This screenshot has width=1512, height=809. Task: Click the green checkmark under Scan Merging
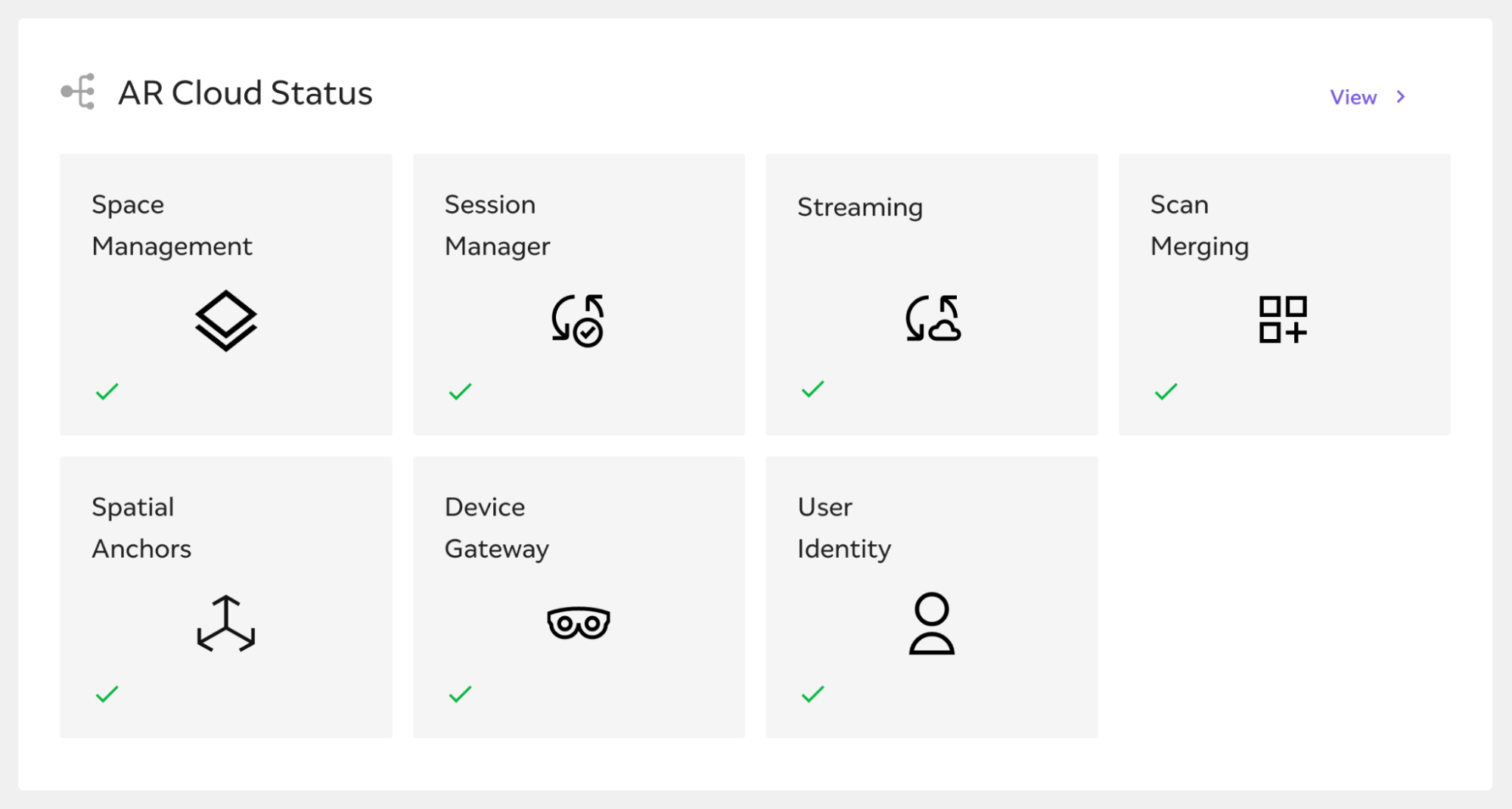pyautogui.click(x=1166, y=391)
